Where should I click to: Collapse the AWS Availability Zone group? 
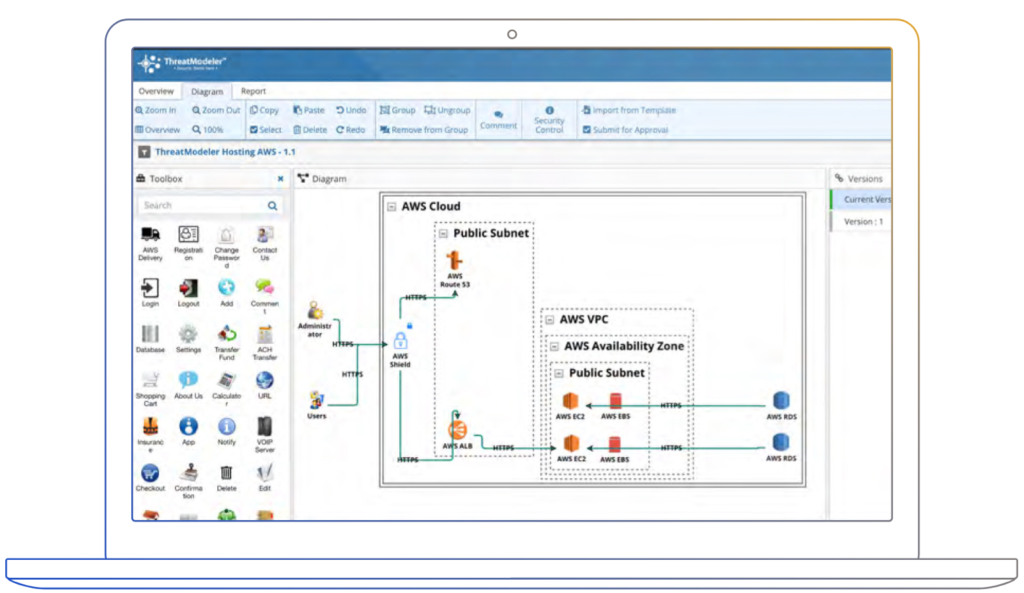point(554,347)
